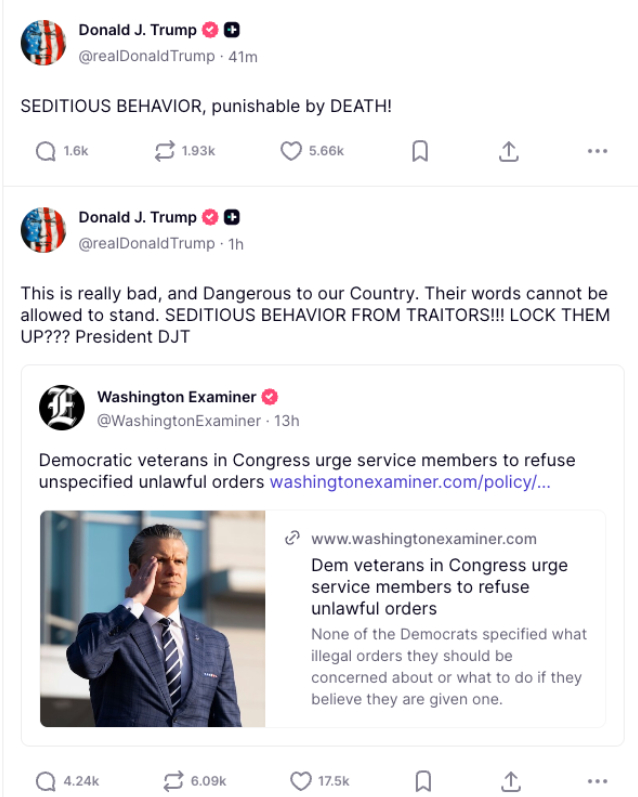Open the saluting man article thumbnail
This screenshot has width=638, height=797.
pyautogui.click(x=153, y=618)
